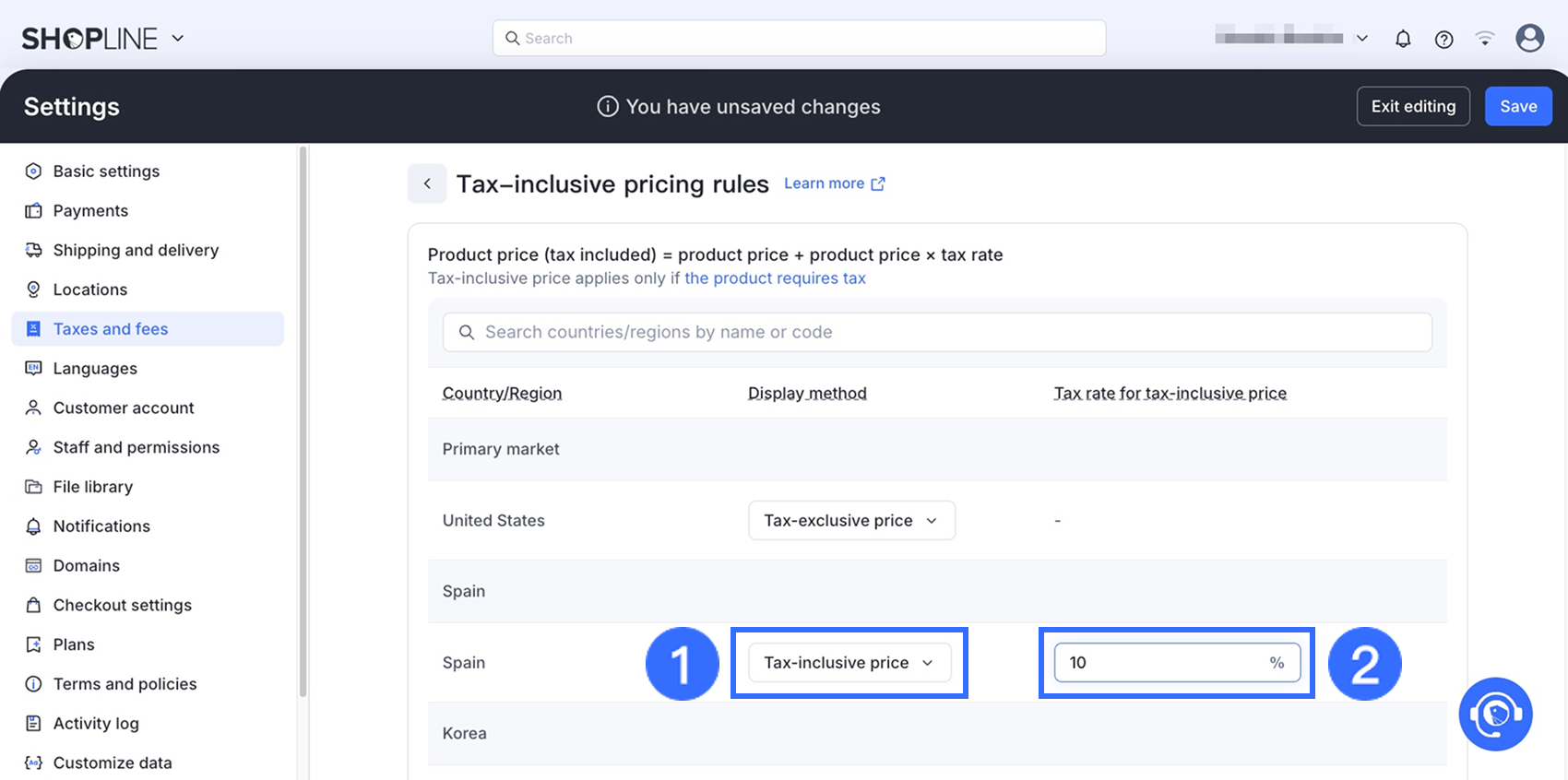Click the wifi status icon in the header
This screenshot has width=1568, height=780.
1485,39
